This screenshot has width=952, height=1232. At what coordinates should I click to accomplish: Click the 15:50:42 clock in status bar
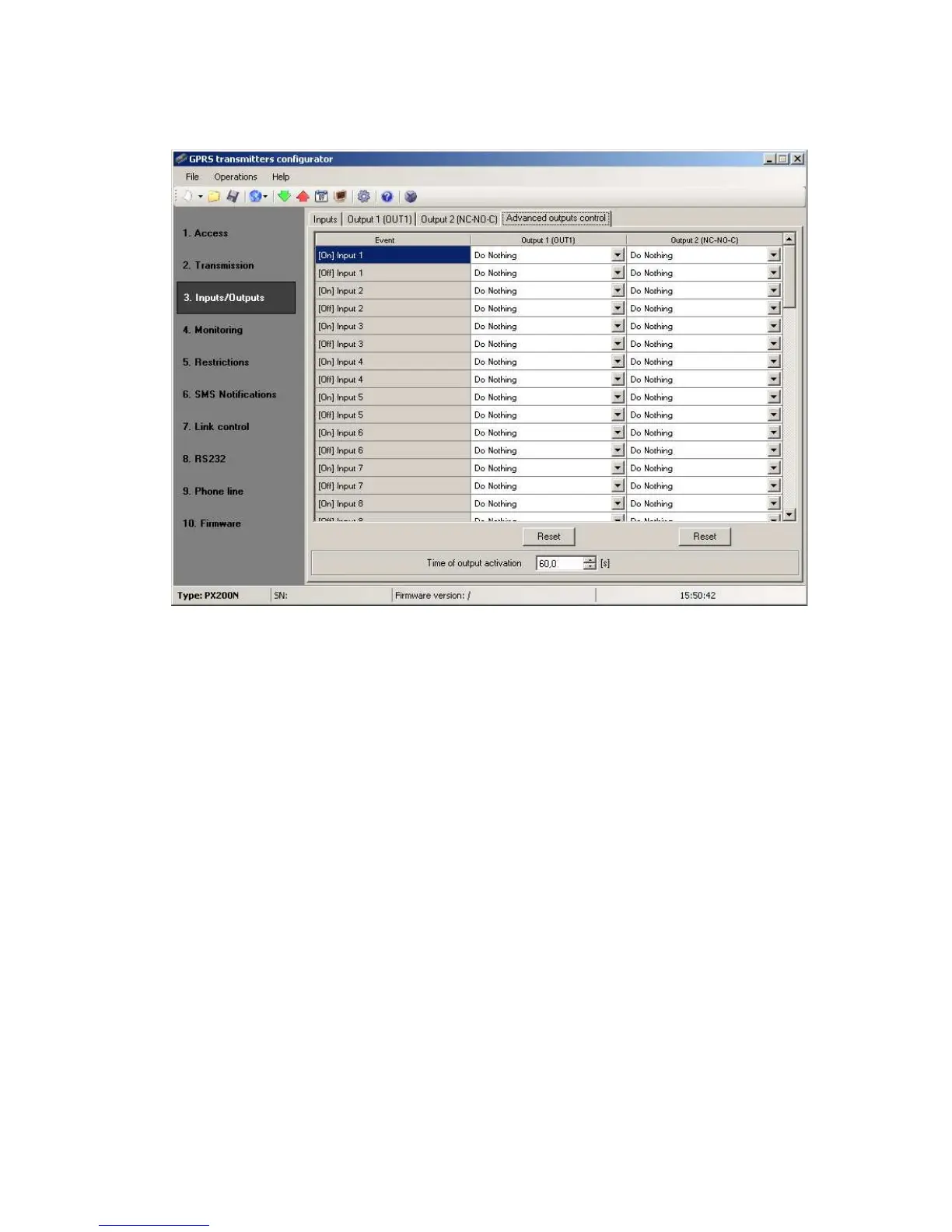698,596
